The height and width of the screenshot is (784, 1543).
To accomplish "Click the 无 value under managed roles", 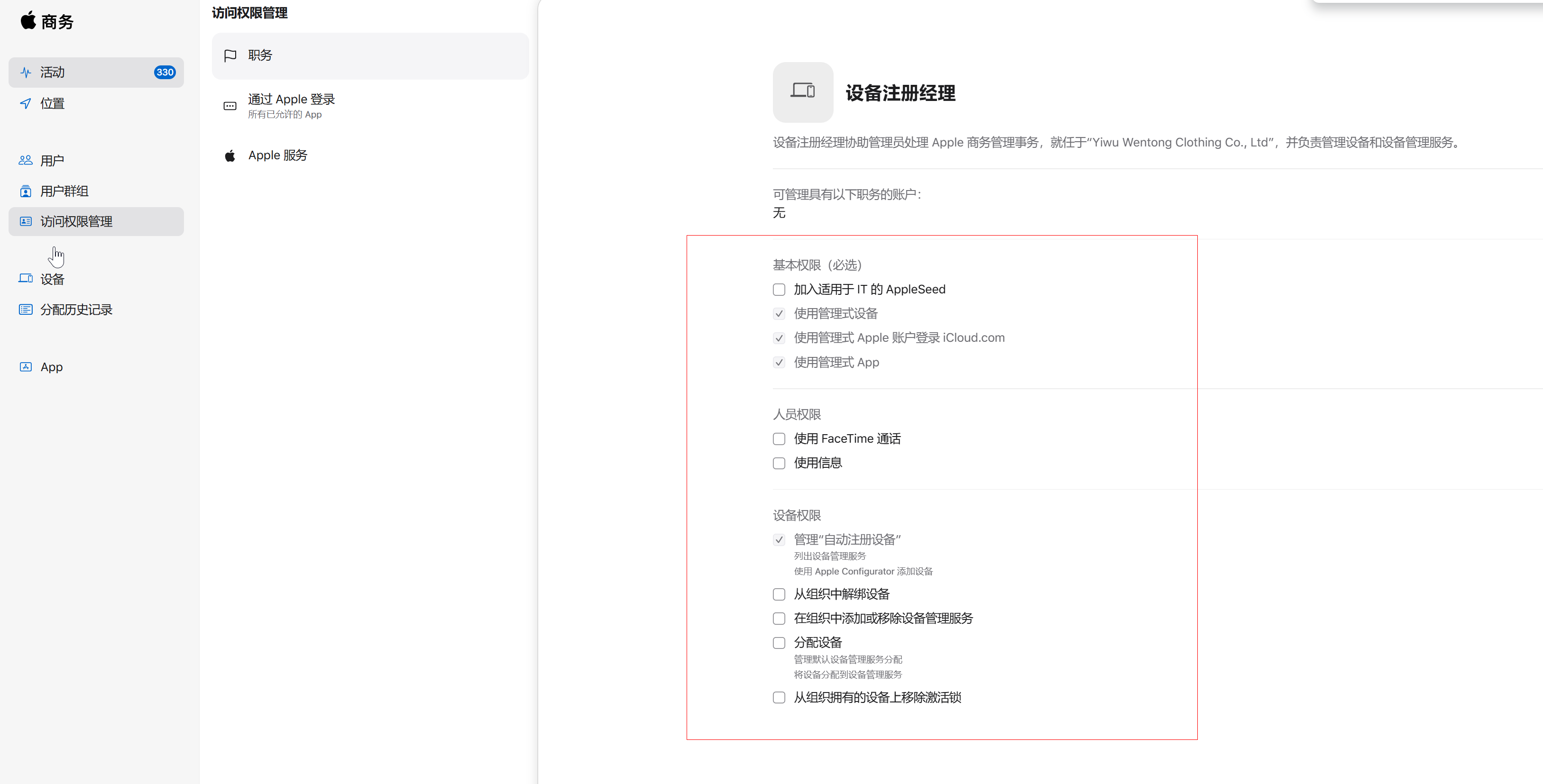I will 779,213.
